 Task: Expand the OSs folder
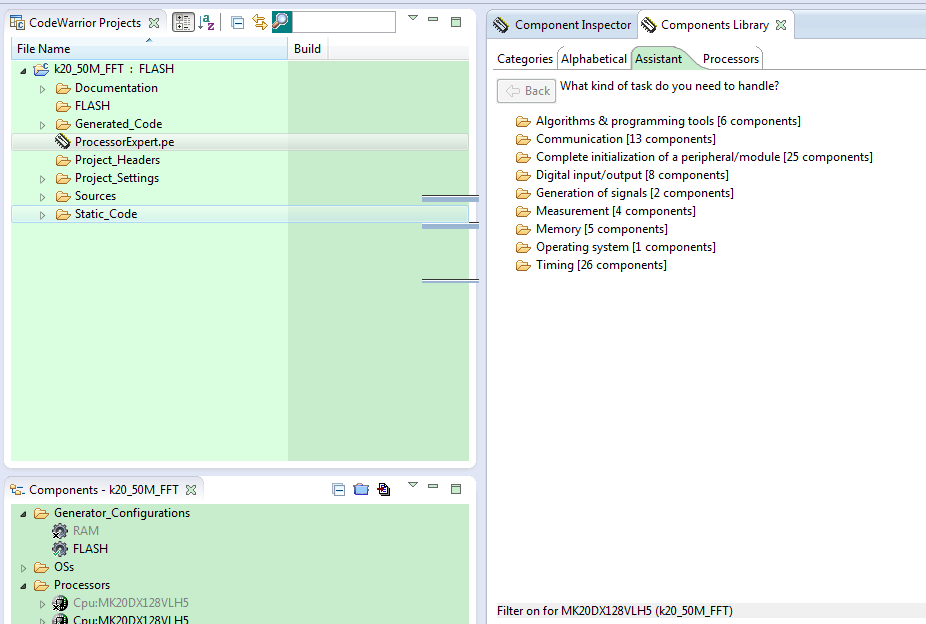(x=24, y=569)
